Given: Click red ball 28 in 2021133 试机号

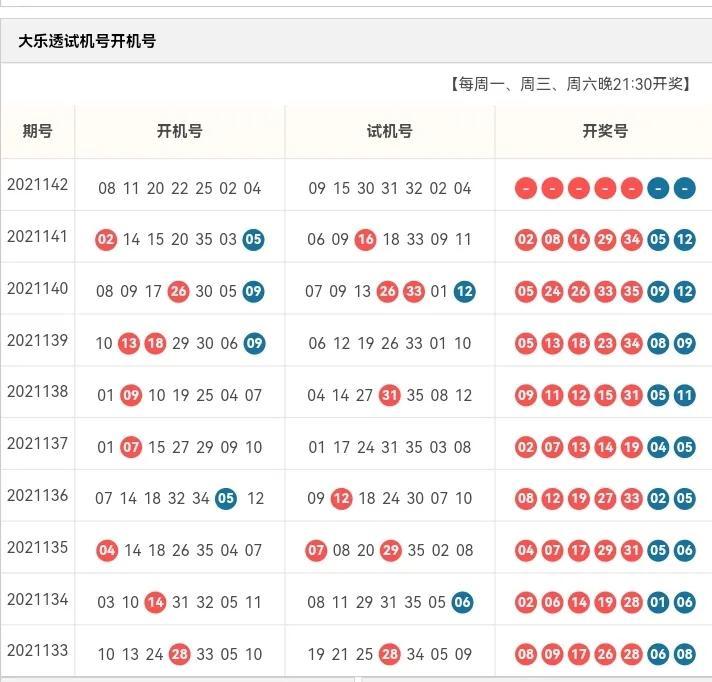Looking at the screenshot, I should pyautogui.click(x=390, y=654).
